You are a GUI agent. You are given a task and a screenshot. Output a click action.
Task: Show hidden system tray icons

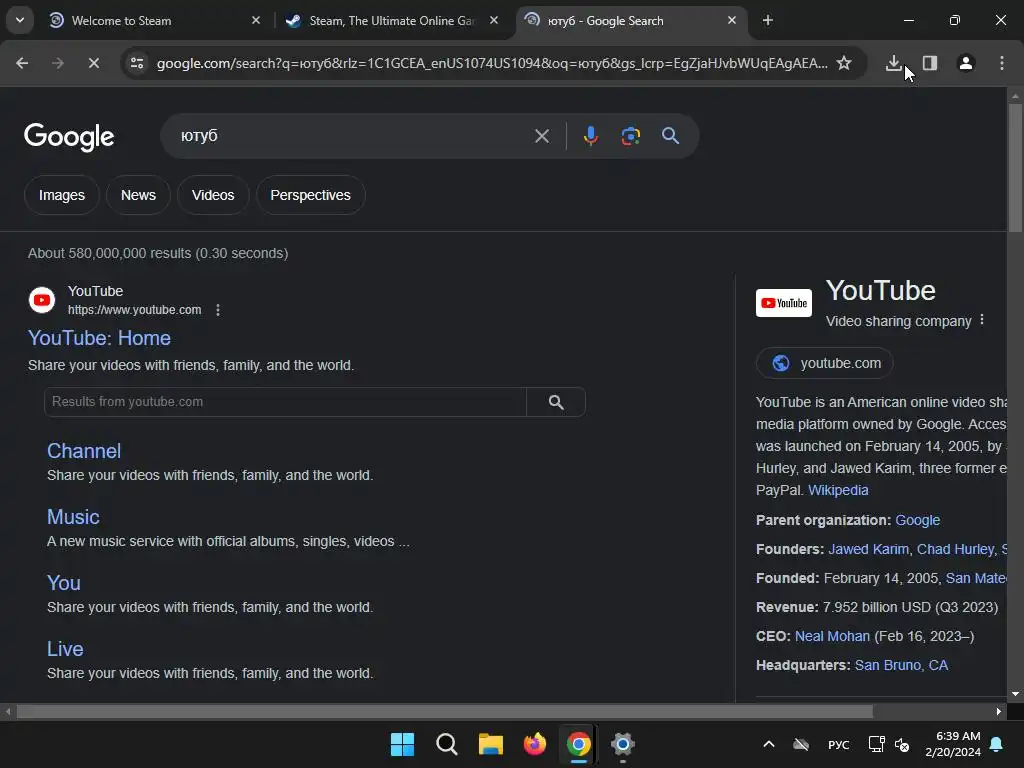(x=769, y=744)
